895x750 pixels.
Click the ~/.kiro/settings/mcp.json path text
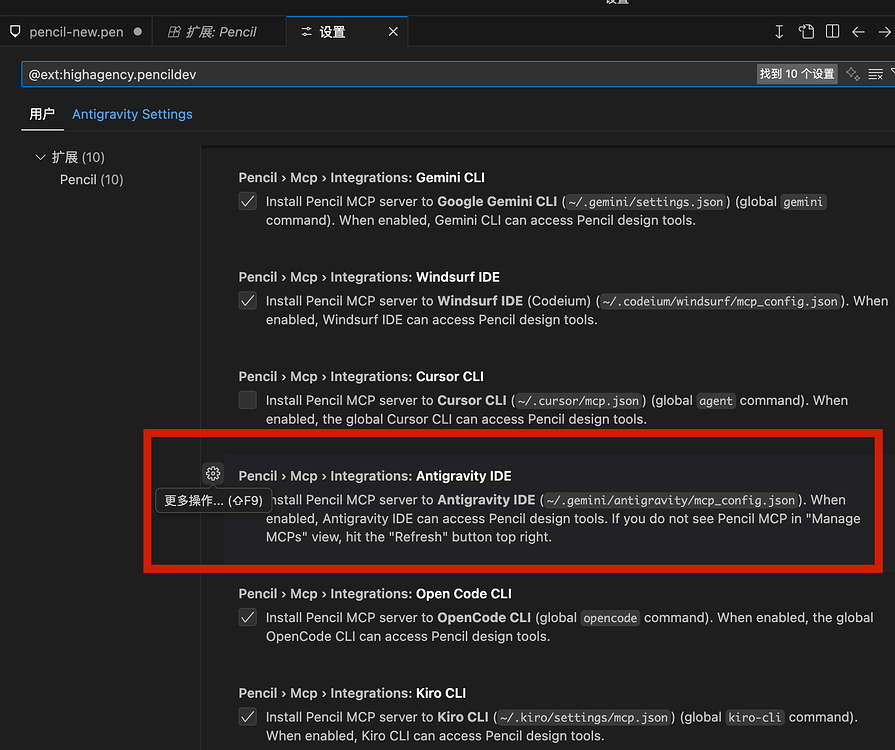[x=583, y=717]
